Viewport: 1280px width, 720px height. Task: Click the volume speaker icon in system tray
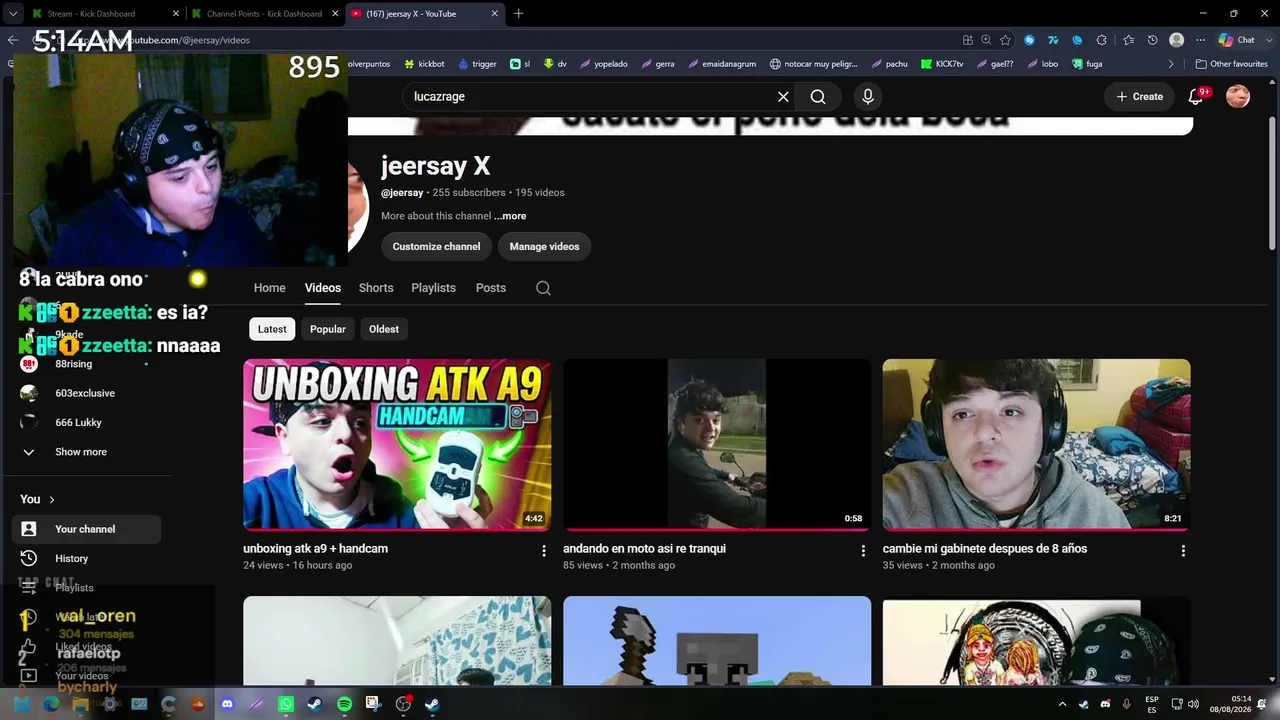pyautogui.click(x=1193, y=704)
